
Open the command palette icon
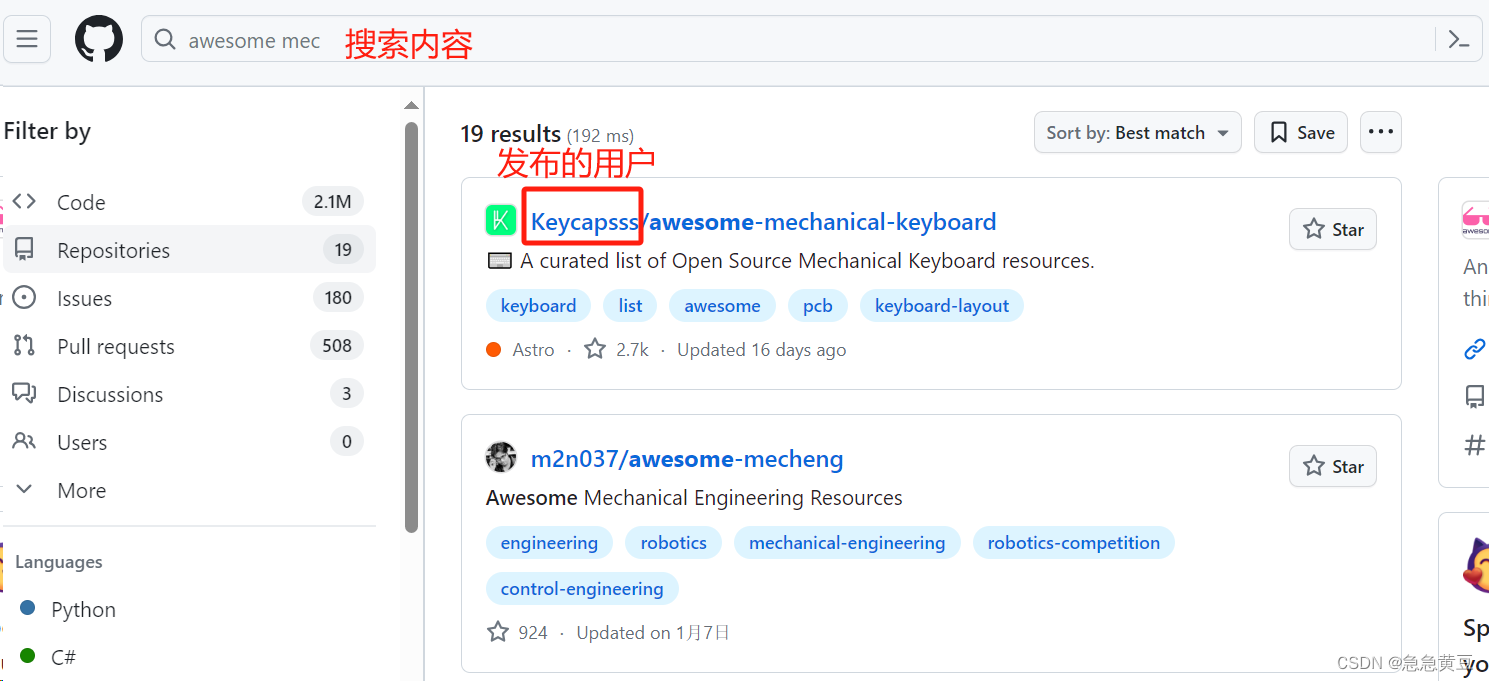(x=1459, y=40)
